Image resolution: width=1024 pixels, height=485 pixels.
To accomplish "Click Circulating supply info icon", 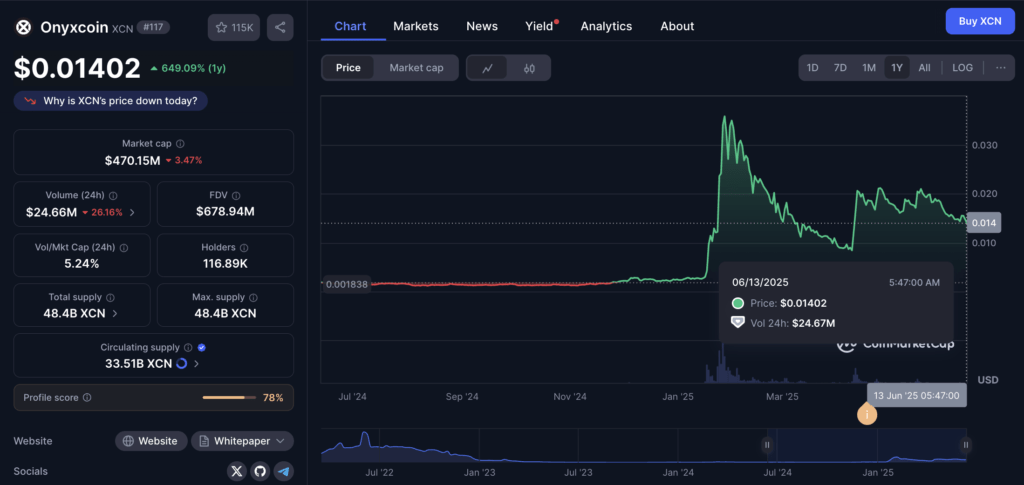I will pyautogui.click(x=188, y=348).
